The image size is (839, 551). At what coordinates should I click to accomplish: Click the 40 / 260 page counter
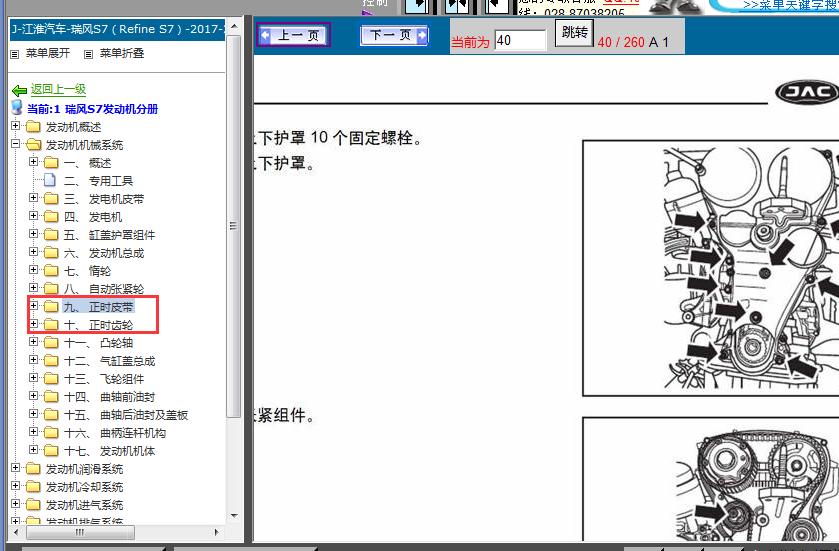(621, 42)
